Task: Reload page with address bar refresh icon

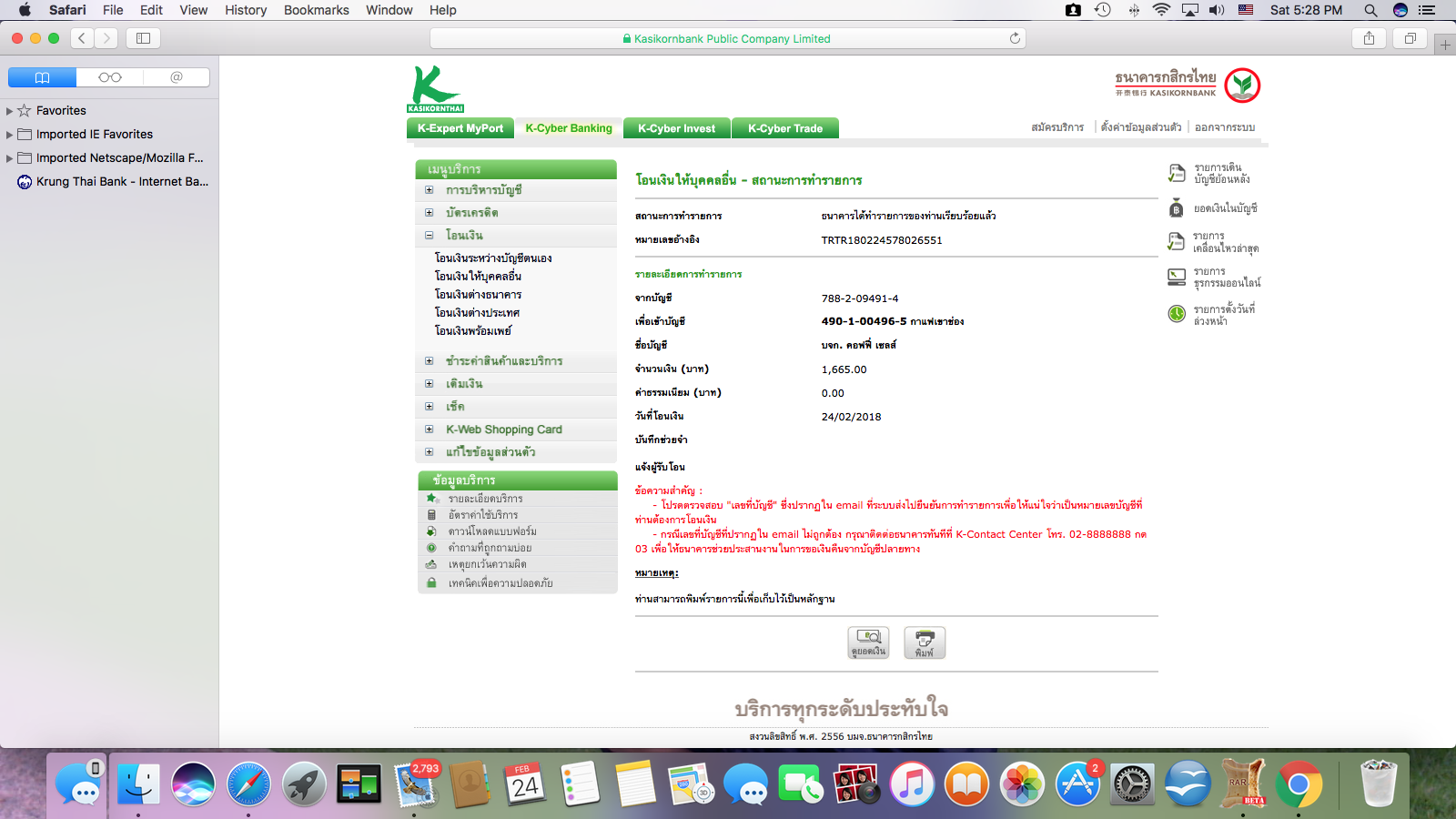Action: [1015, 38]
